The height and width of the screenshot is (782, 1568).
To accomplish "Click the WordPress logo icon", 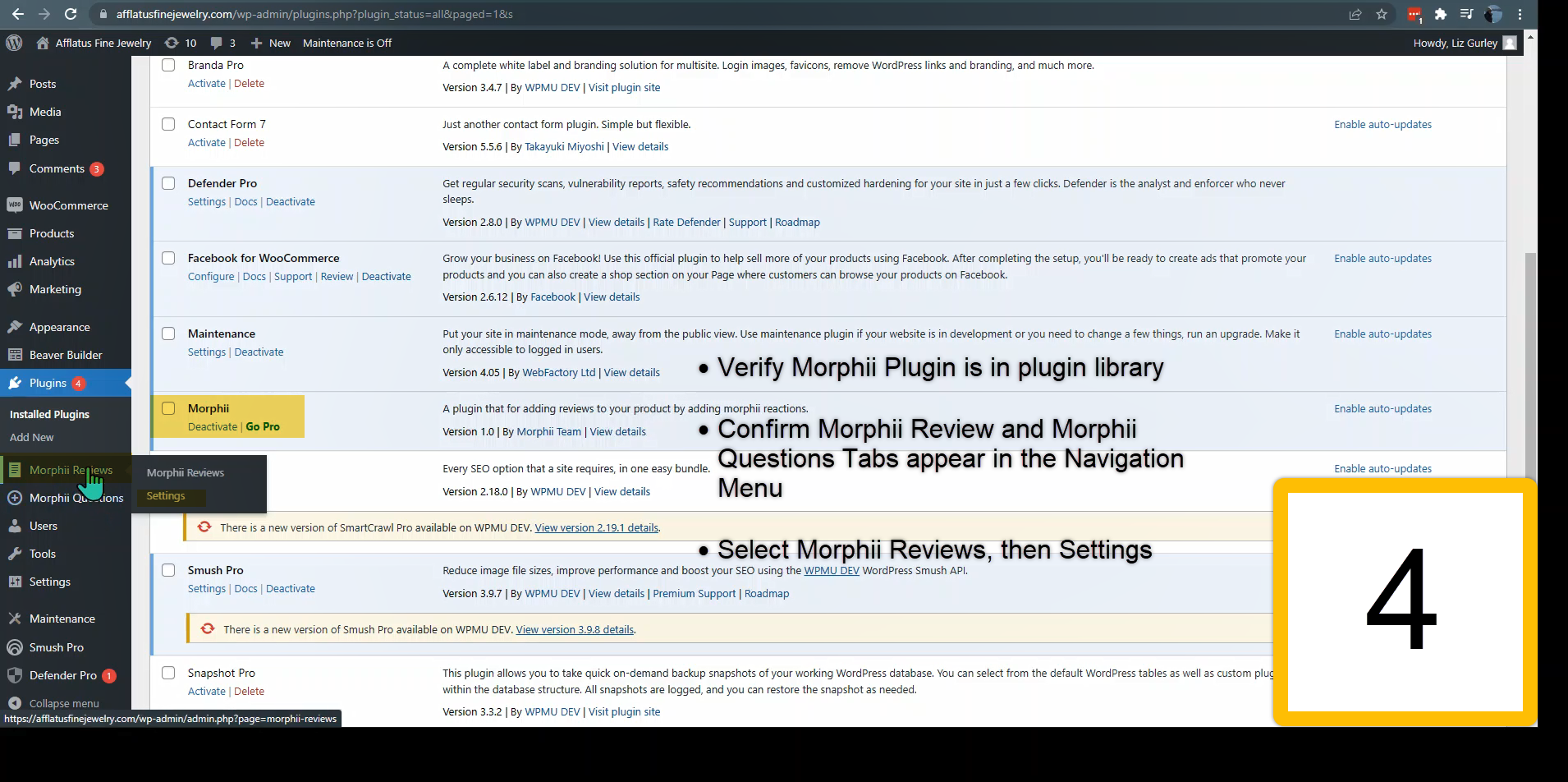I will pos(13,43).
